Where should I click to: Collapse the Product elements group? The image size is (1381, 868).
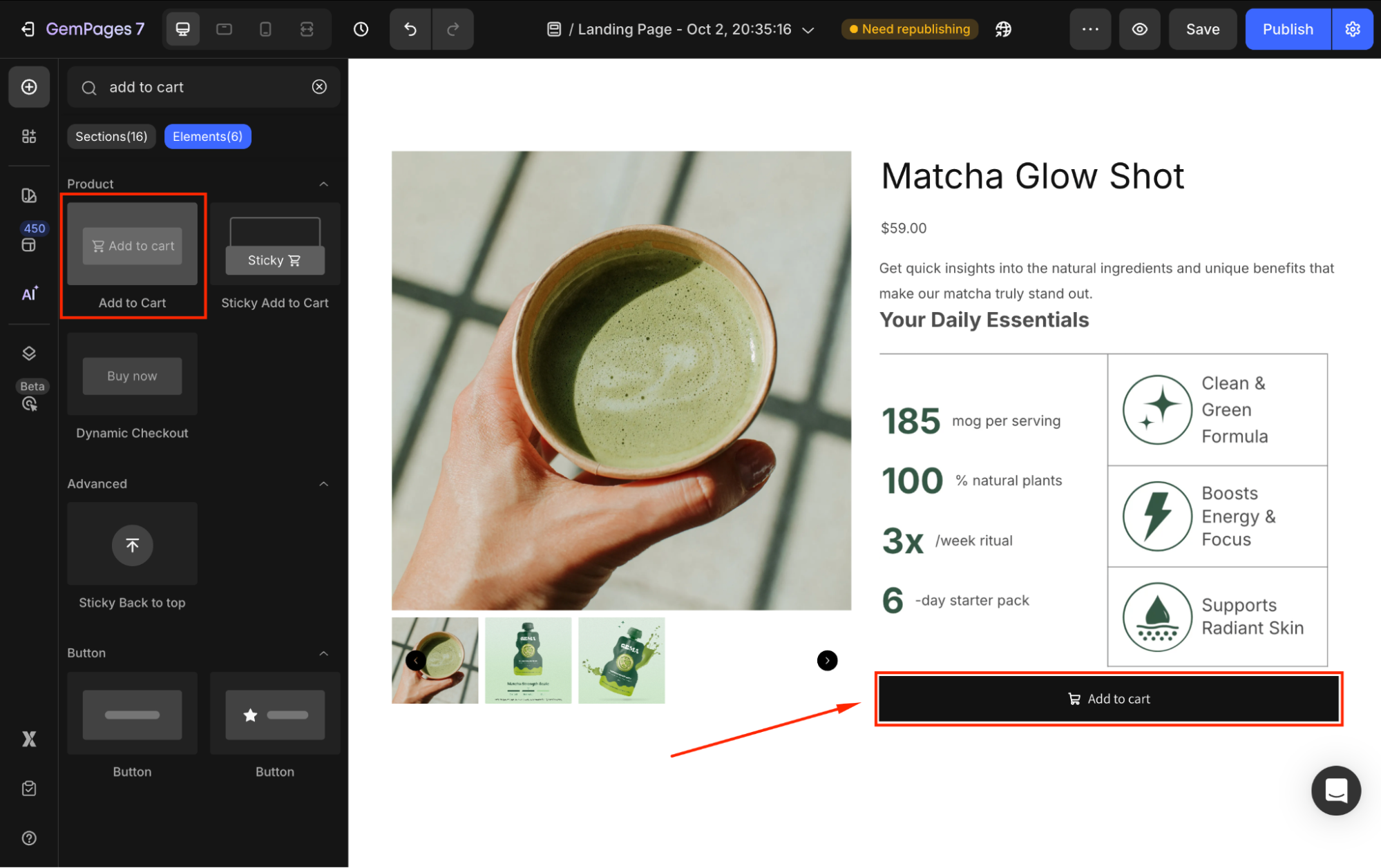323,184
